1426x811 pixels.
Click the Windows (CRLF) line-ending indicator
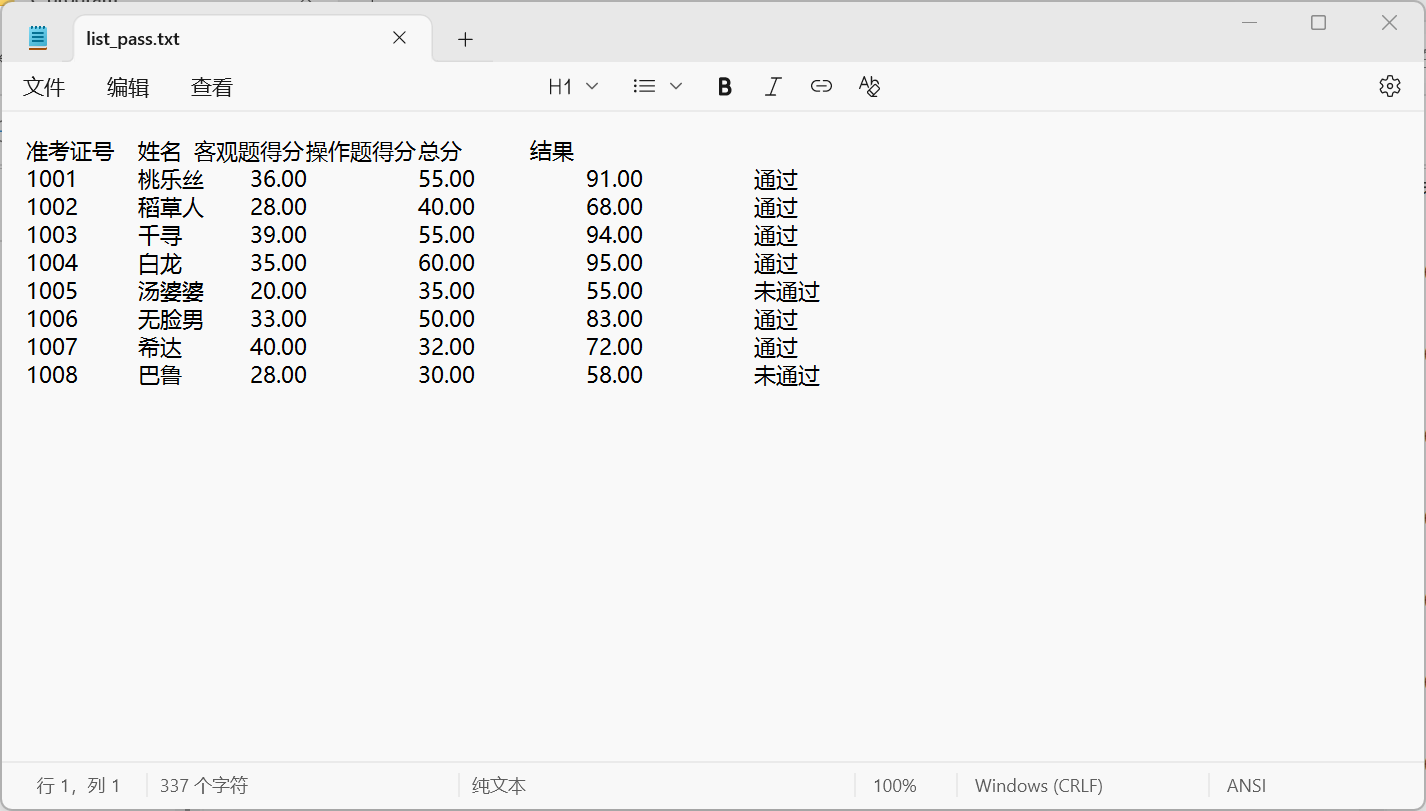coord(1037,786)
